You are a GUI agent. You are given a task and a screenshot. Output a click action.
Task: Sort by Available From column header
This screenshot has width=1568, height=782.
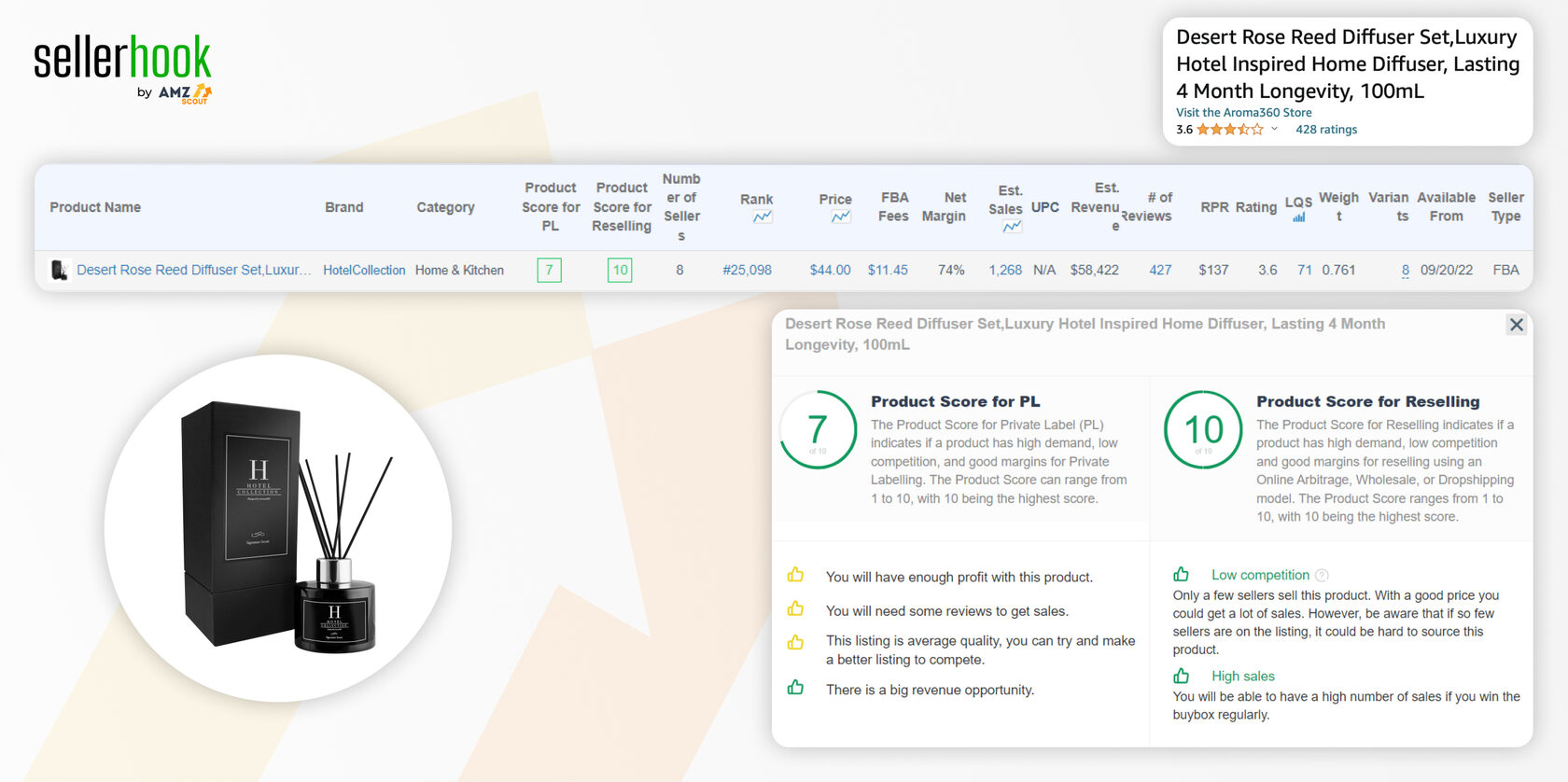pyautogui.click(x=1447, y=207)
